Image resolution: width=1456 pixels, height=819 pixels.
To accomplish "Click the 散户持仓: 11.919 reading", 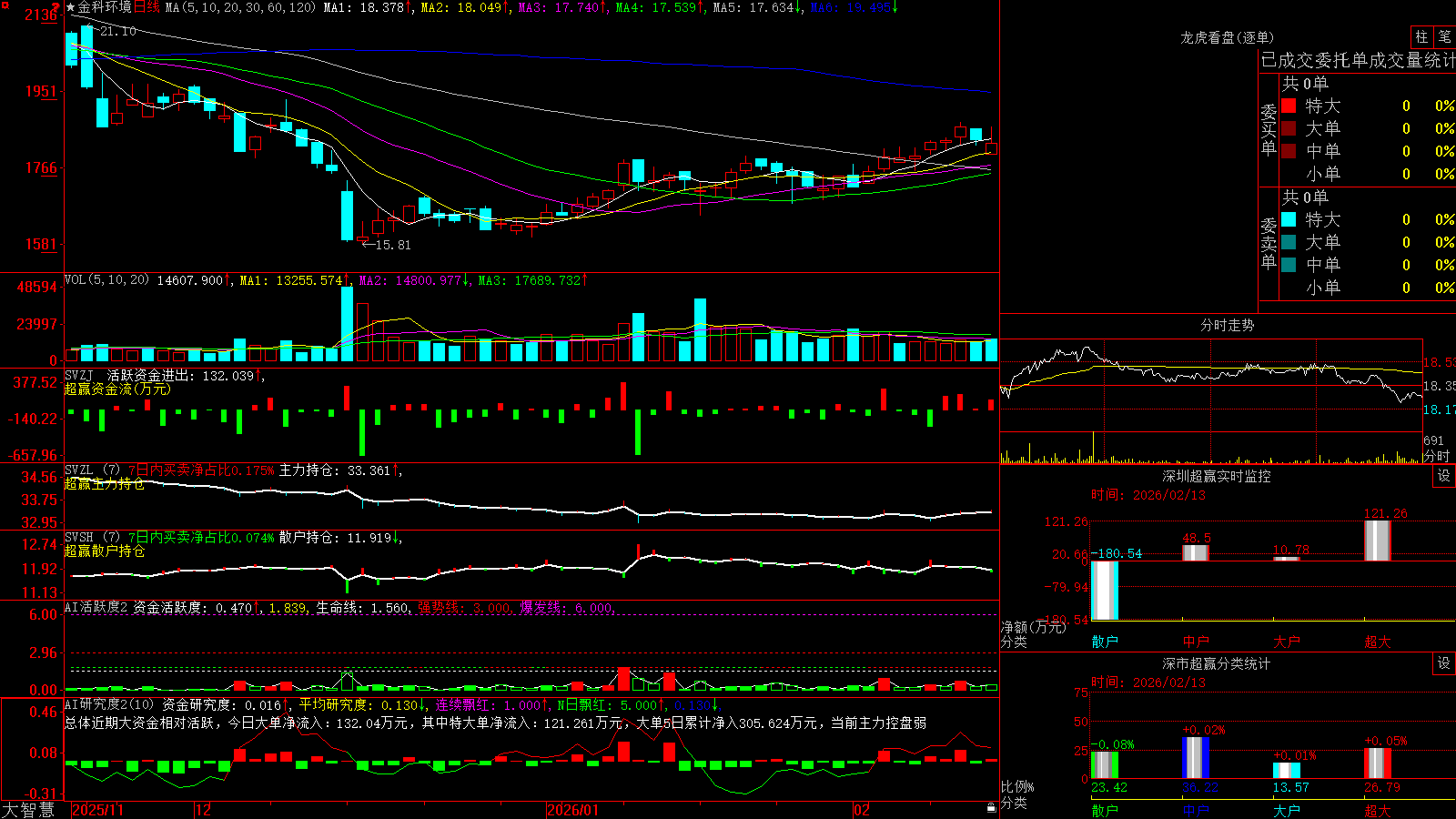I will tap(340, 538).
